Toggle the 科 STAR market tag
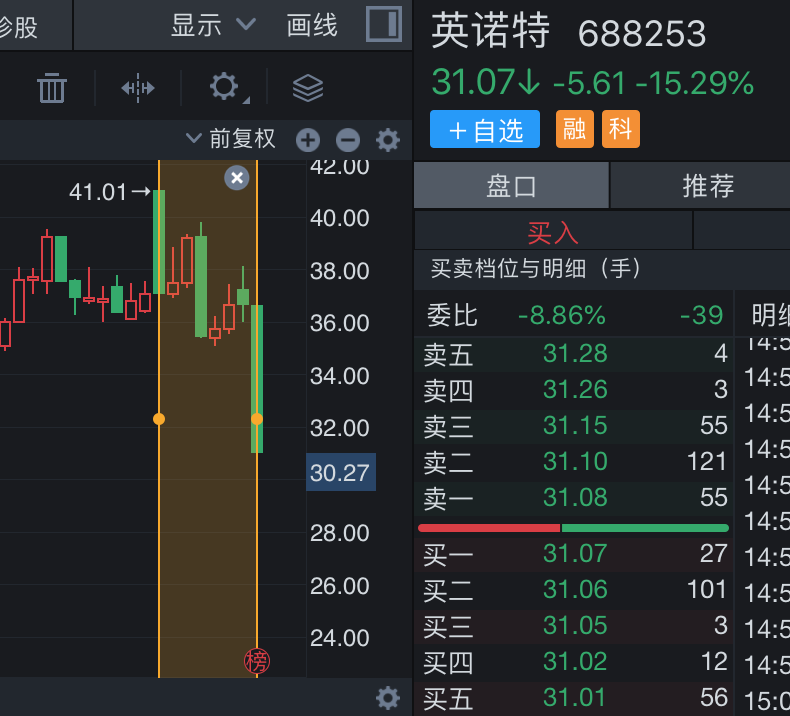This screenshot has height=716, width=790. pos(620,129)
